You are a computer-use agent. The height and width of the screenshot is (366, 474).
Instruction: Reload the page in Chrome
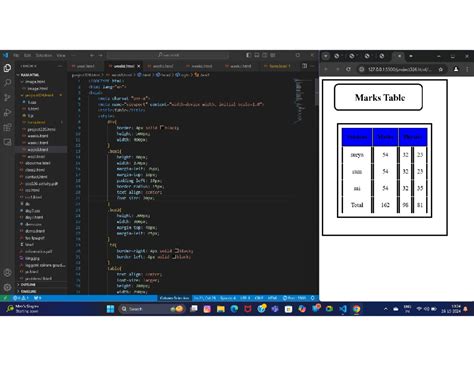coord(348,69)
